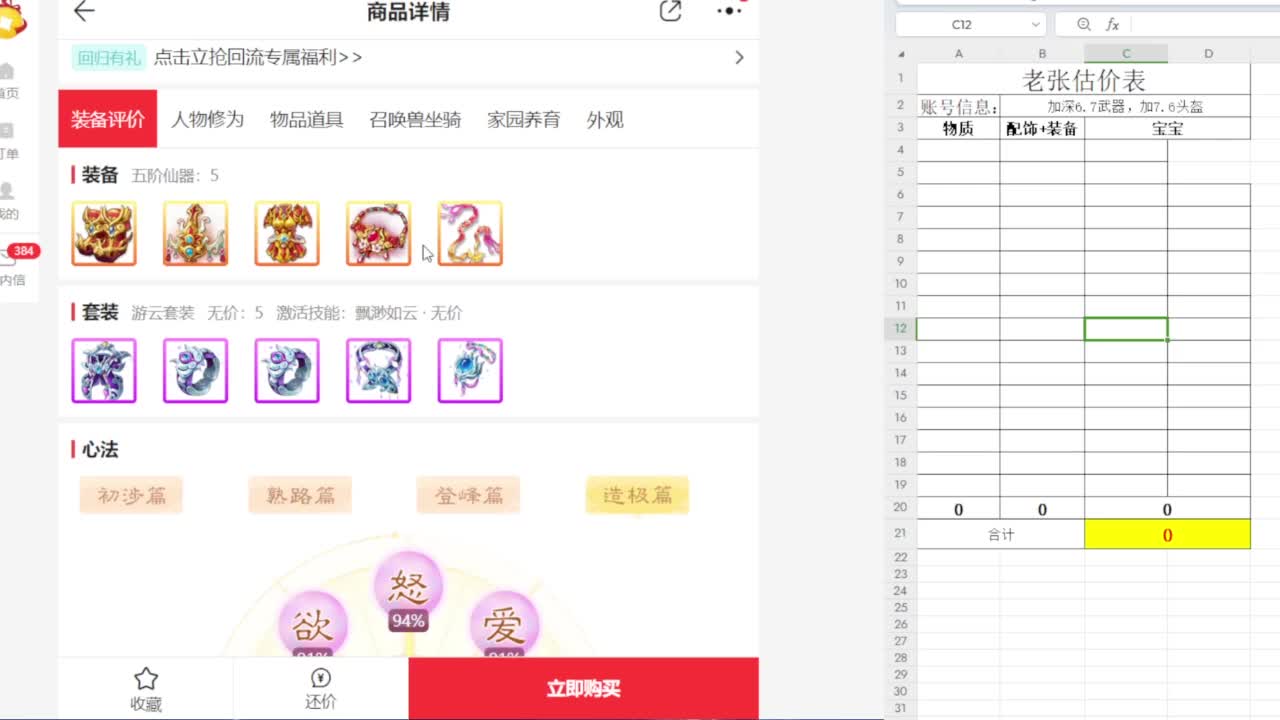Screen dimensions: 1280x720
Task: Select row 21 header in spreadsheet
Action: point(901,534)
